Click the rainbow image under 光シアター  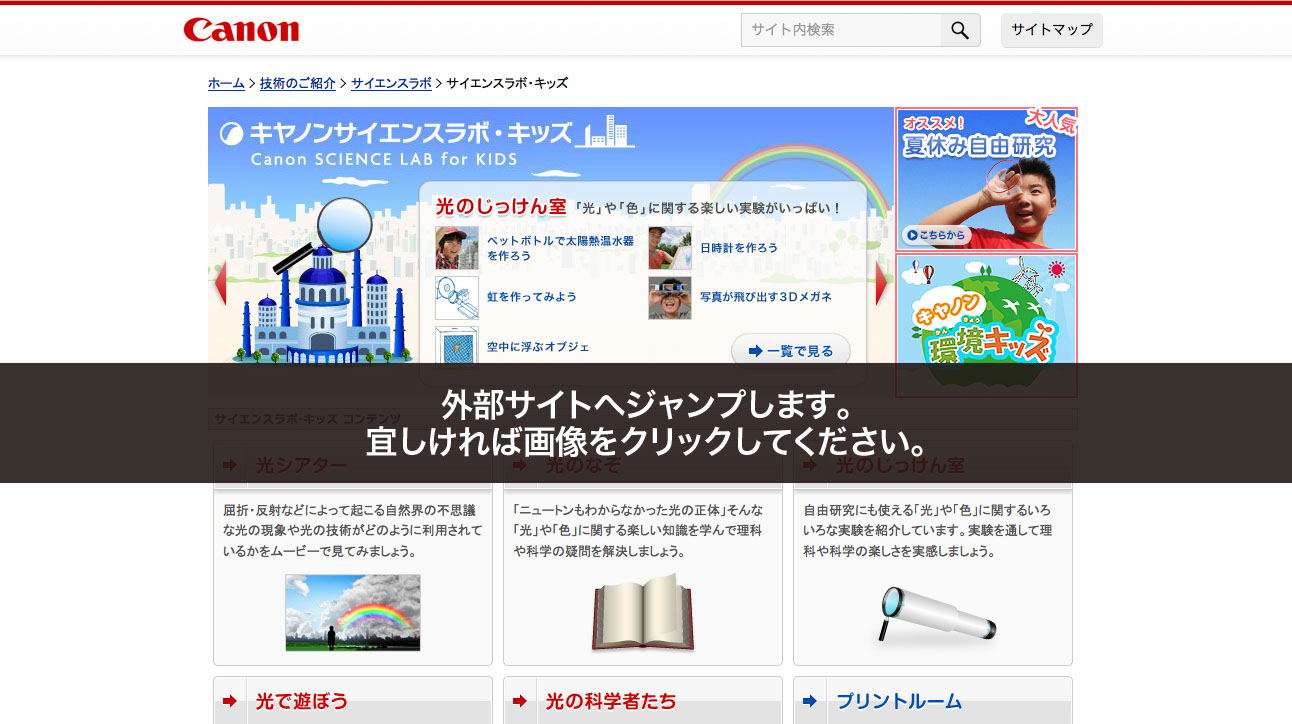tap(353, 613)
